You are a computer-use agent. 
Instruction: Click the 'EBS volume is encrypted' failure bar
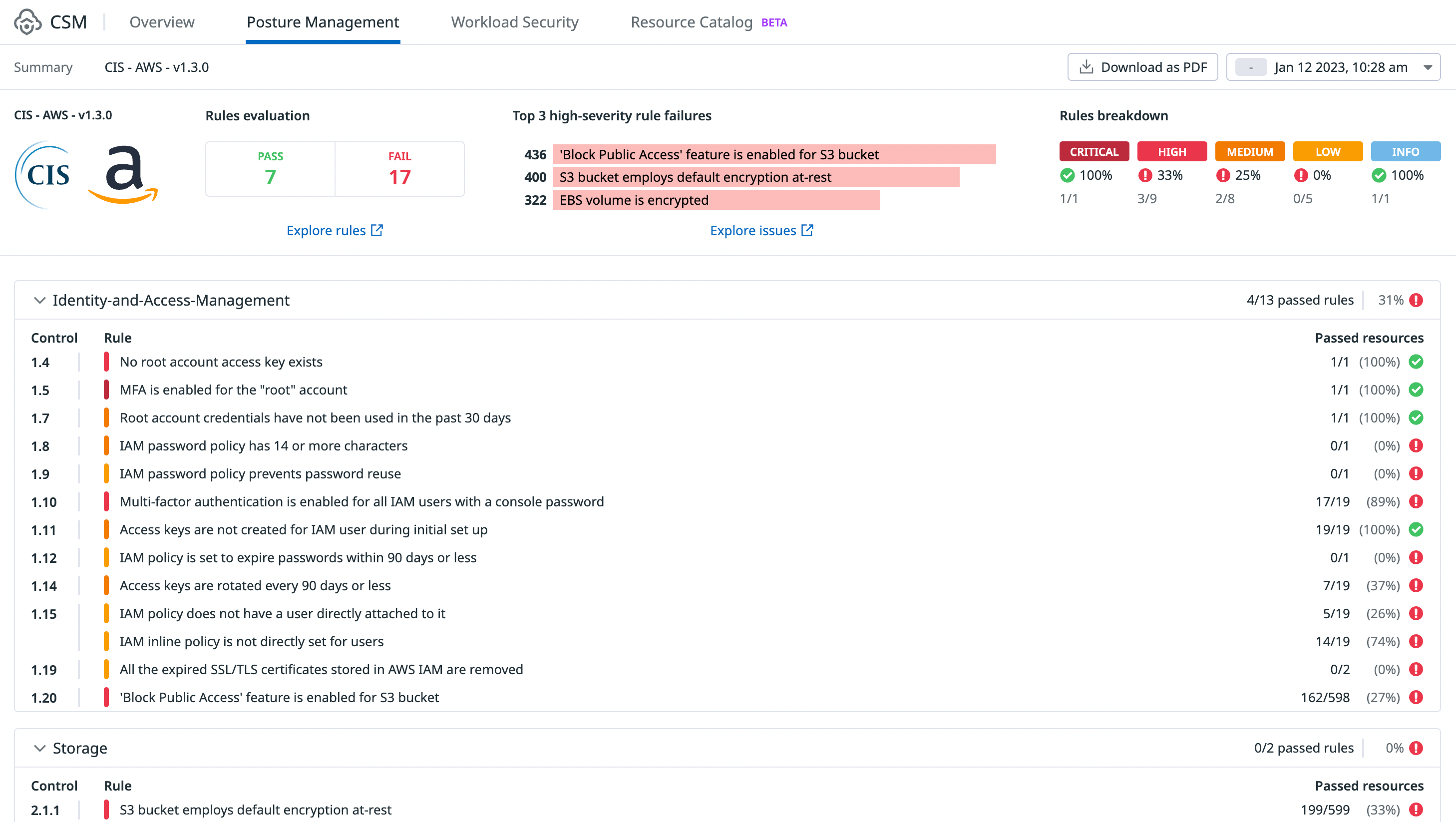(x=716, y=200)
